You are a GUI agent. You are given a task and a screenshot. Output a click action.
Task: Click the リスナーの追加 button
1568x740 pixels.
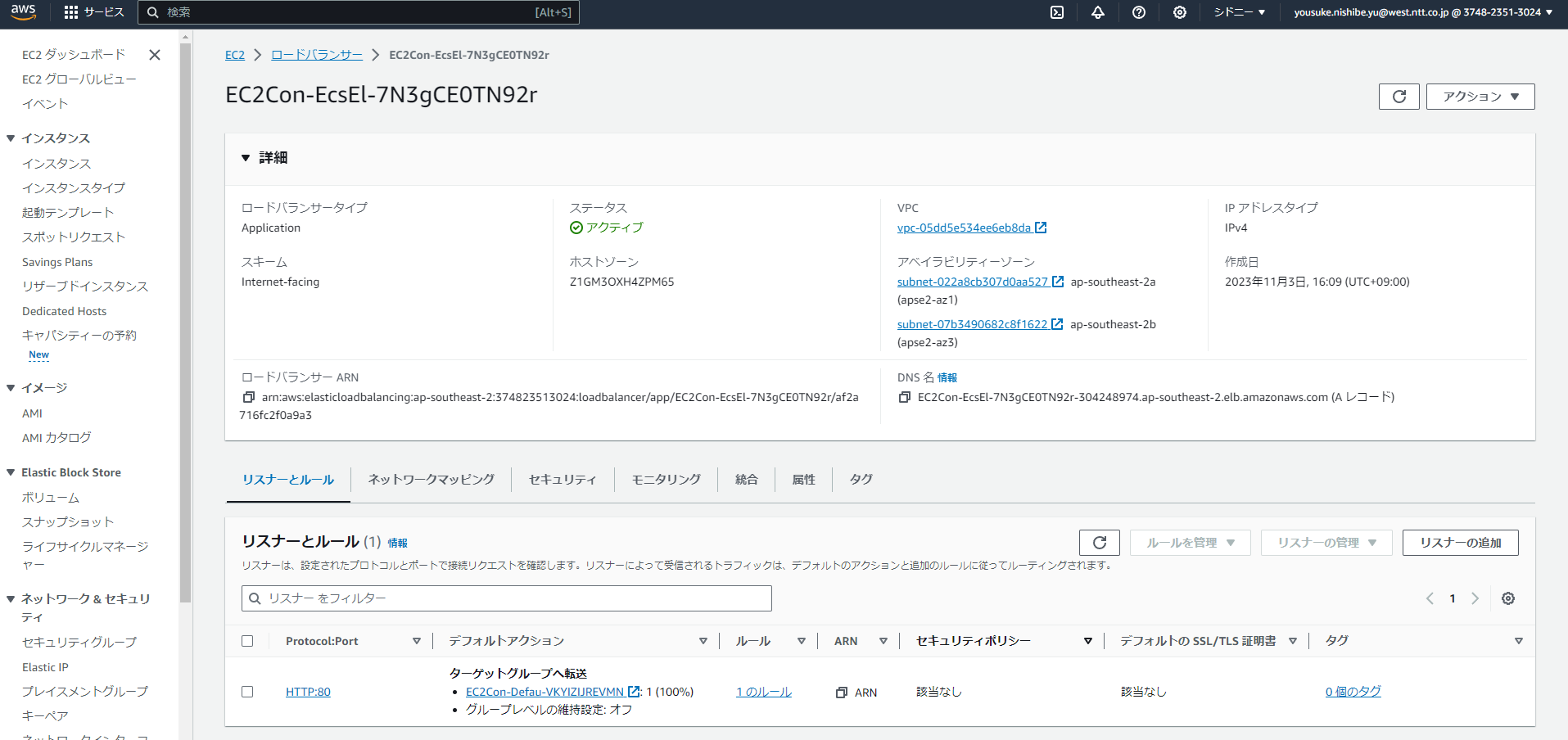[1461, 543]
